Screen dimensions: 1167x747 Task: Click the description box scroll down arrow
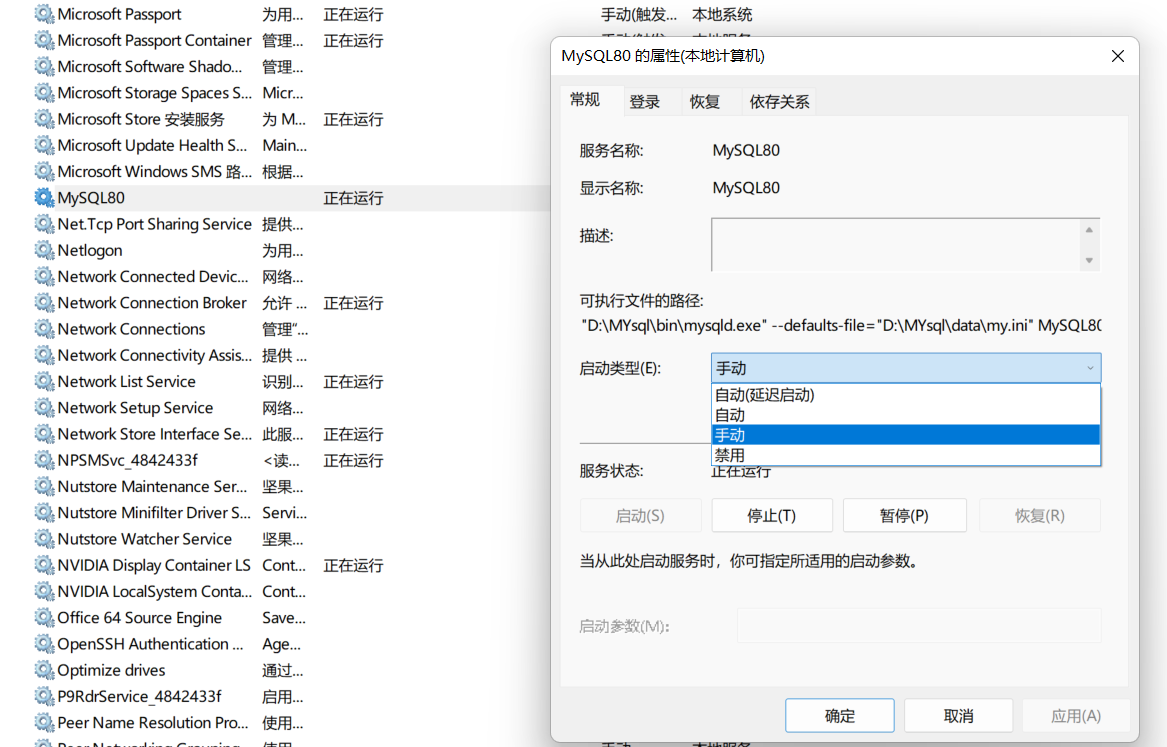pyautogui.click(x=1089, y=260)
